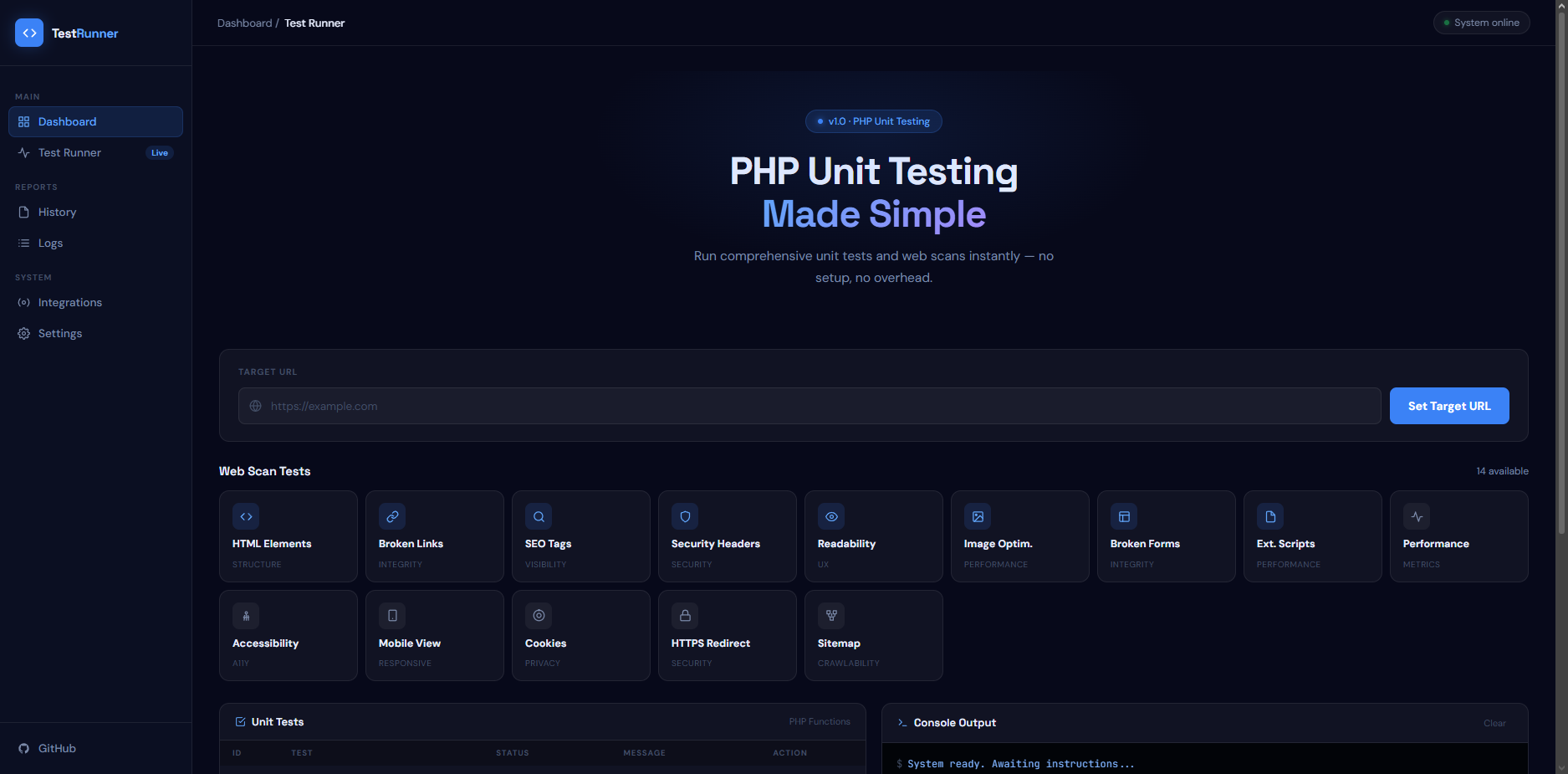Screen dimensions: 1568x774
Task: Navigate to Integrations in sidebar
Action: tap(95, 302)
